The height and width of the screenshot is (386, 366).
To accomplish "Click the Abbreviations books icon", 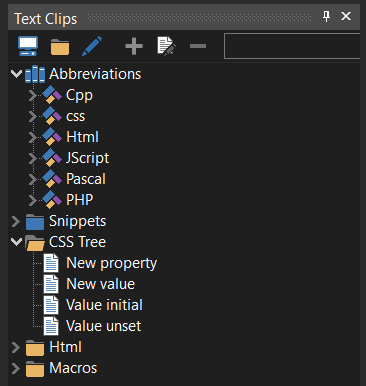I will 35,74.
